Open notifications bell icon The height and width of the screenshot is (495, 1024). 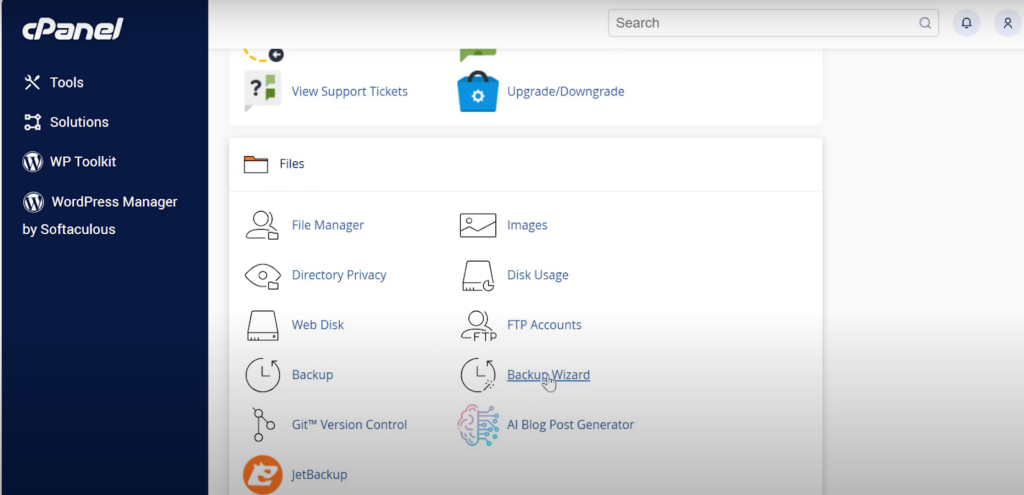tap(967, 23)
